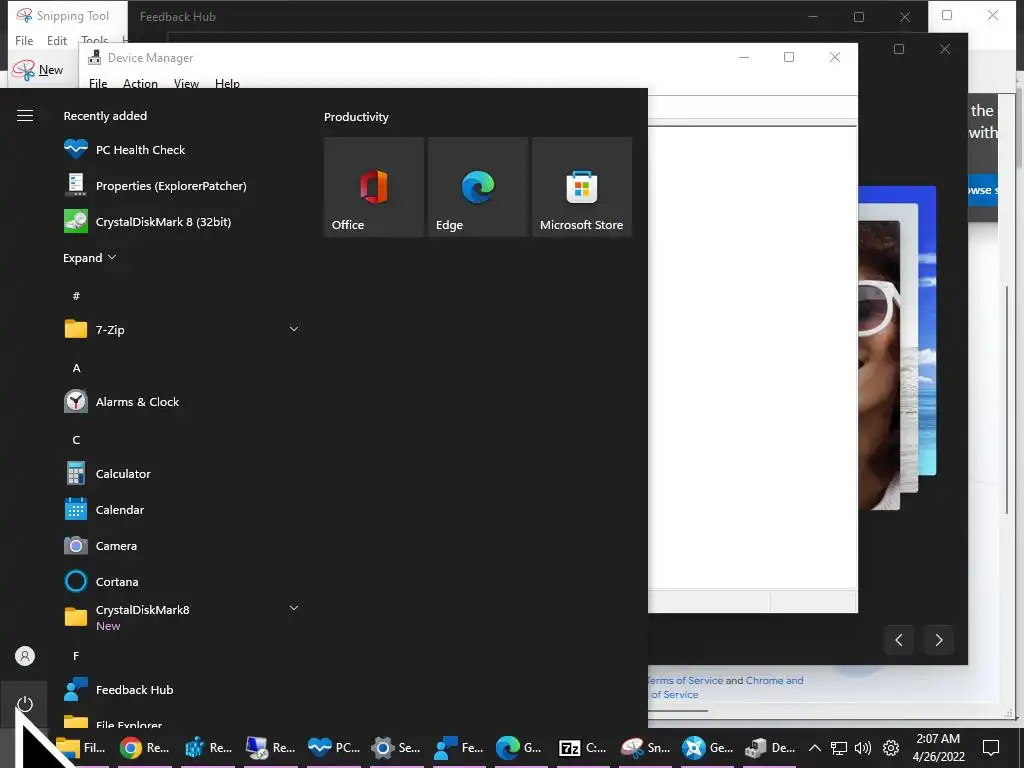Click the 'Recently added' heading
Viewport: 1024px width, 768px height.
pos(105,116)
